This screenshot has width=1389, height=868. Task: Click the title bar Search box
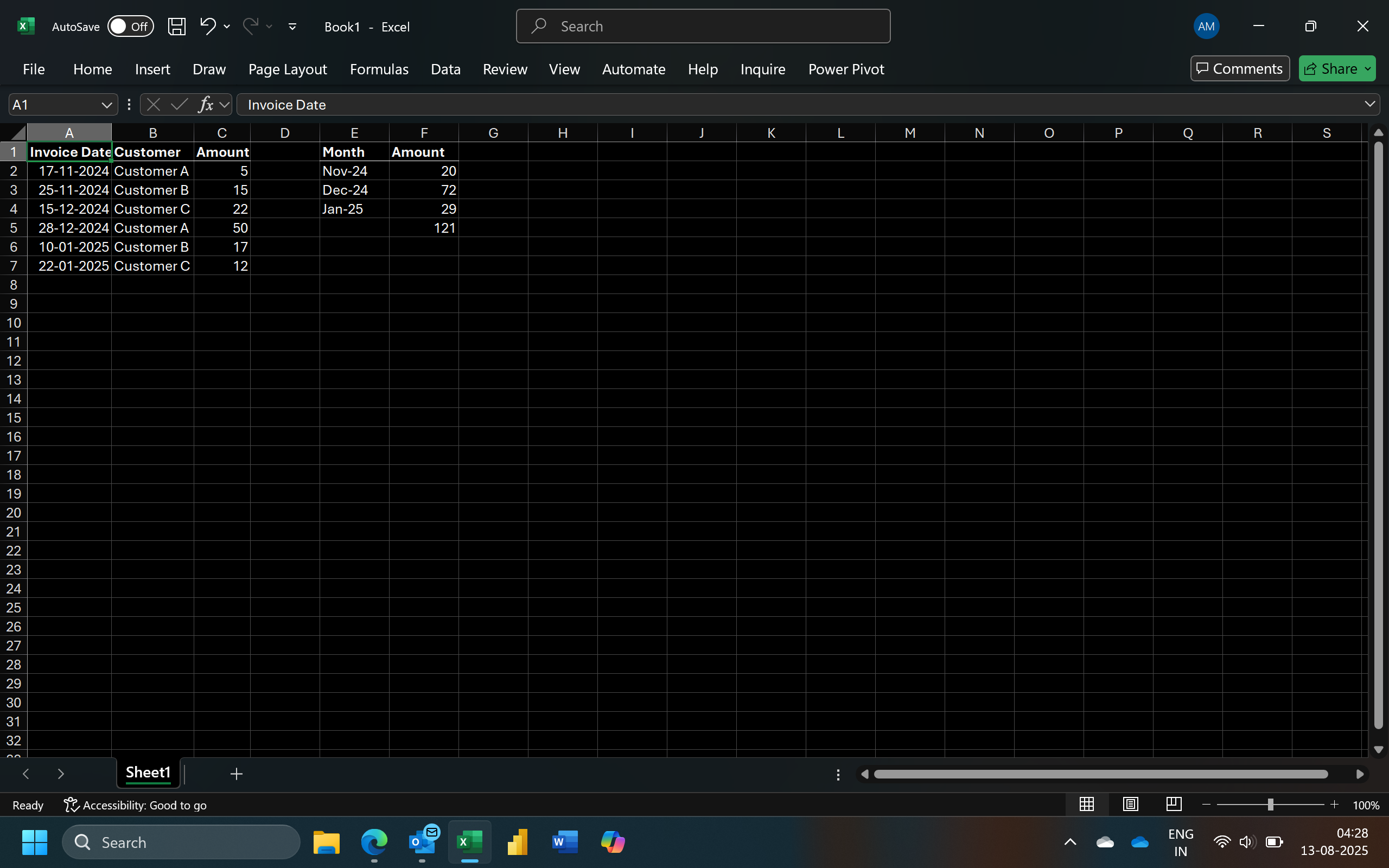pyautogui.click(x=703, y=27)
